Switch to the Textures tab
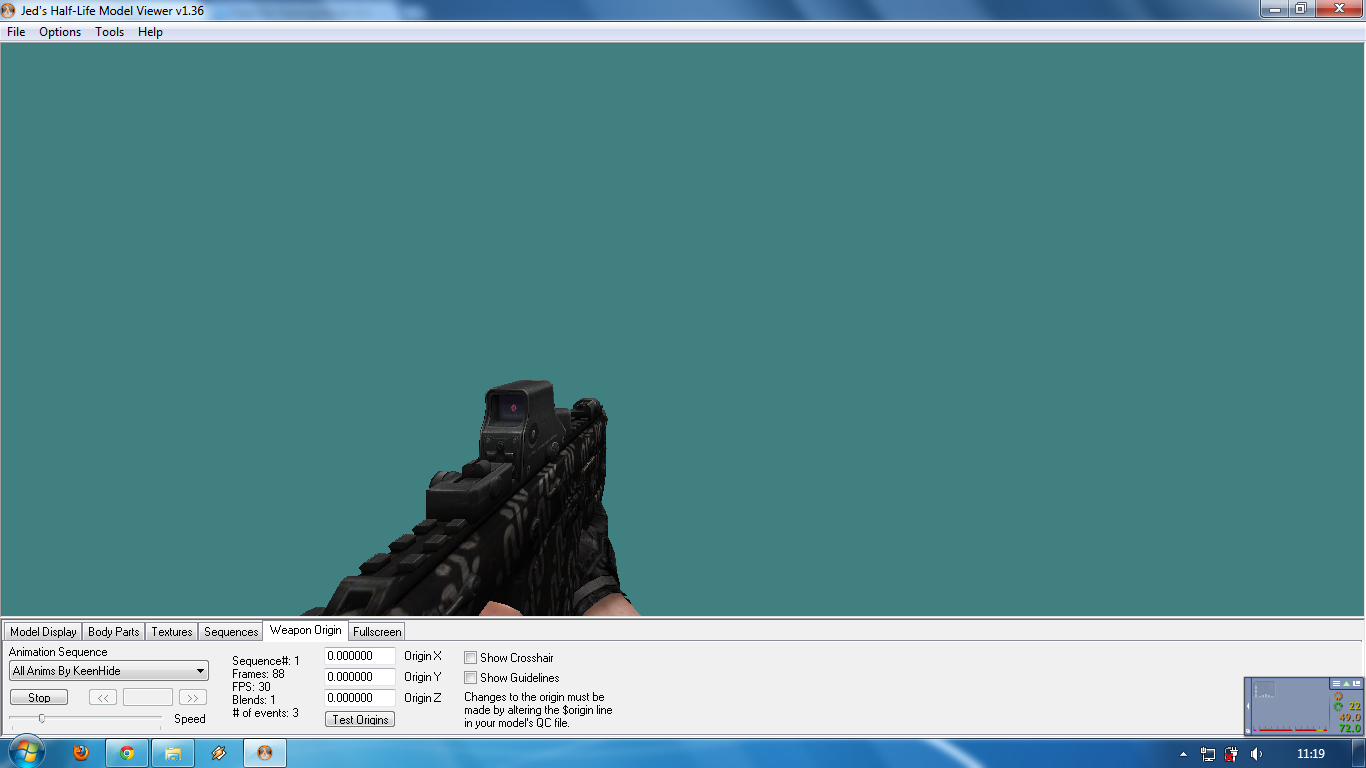This screenshot has height=768, width=1366. (172, 632)
